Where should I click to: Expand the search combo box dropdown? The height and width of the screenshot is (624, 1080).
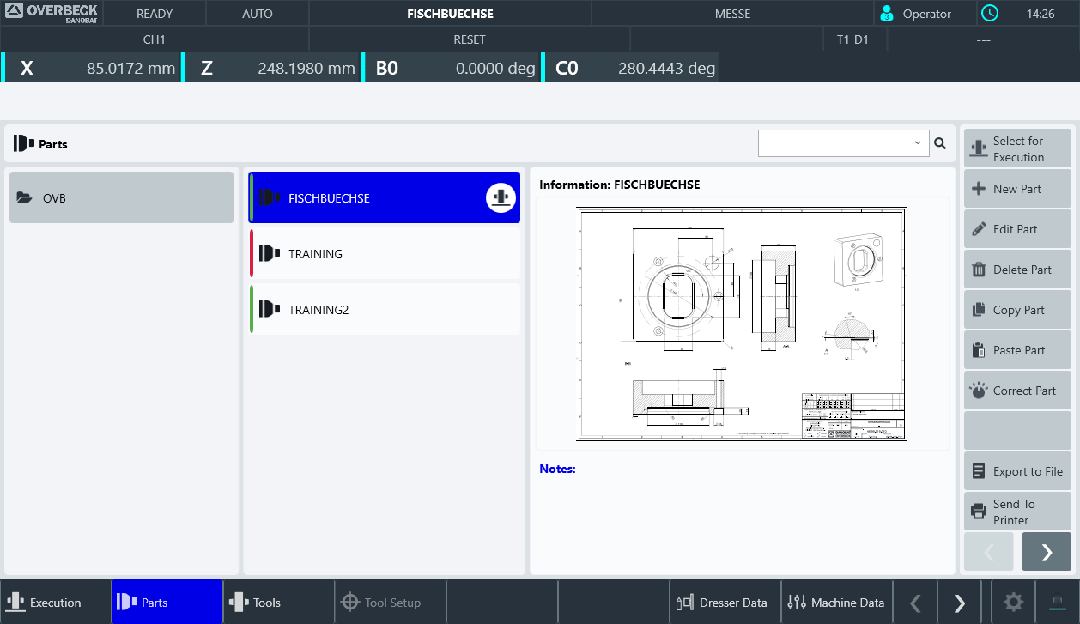coord(917,143)
